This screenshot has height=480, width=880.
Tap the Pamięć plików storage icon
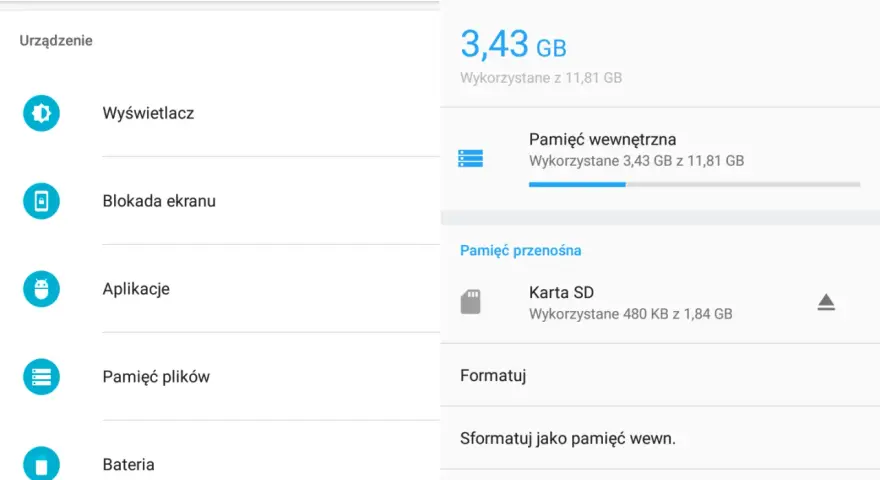(41, 377)
